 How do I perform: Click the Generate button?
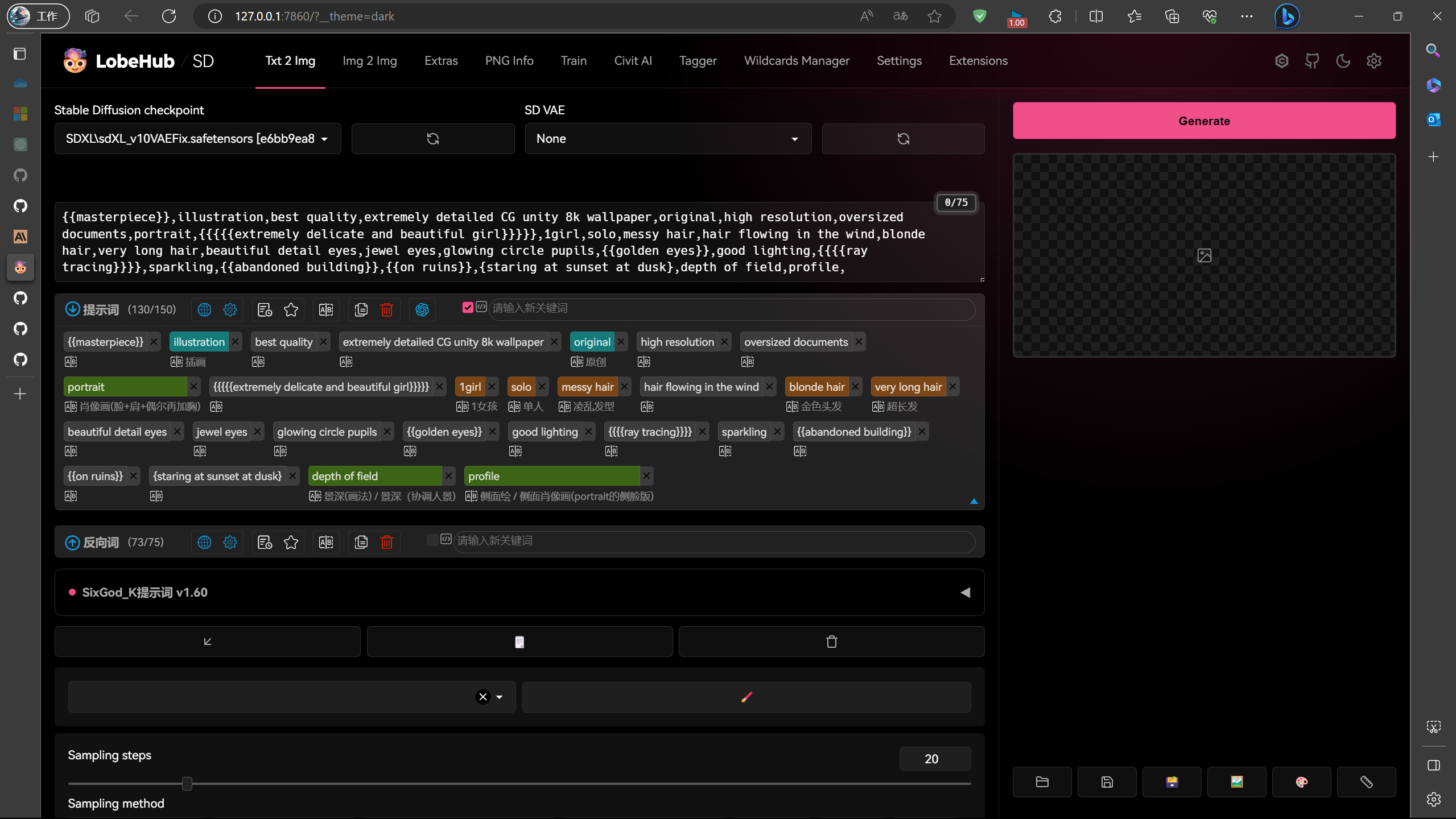click(x=1203, y=120)
